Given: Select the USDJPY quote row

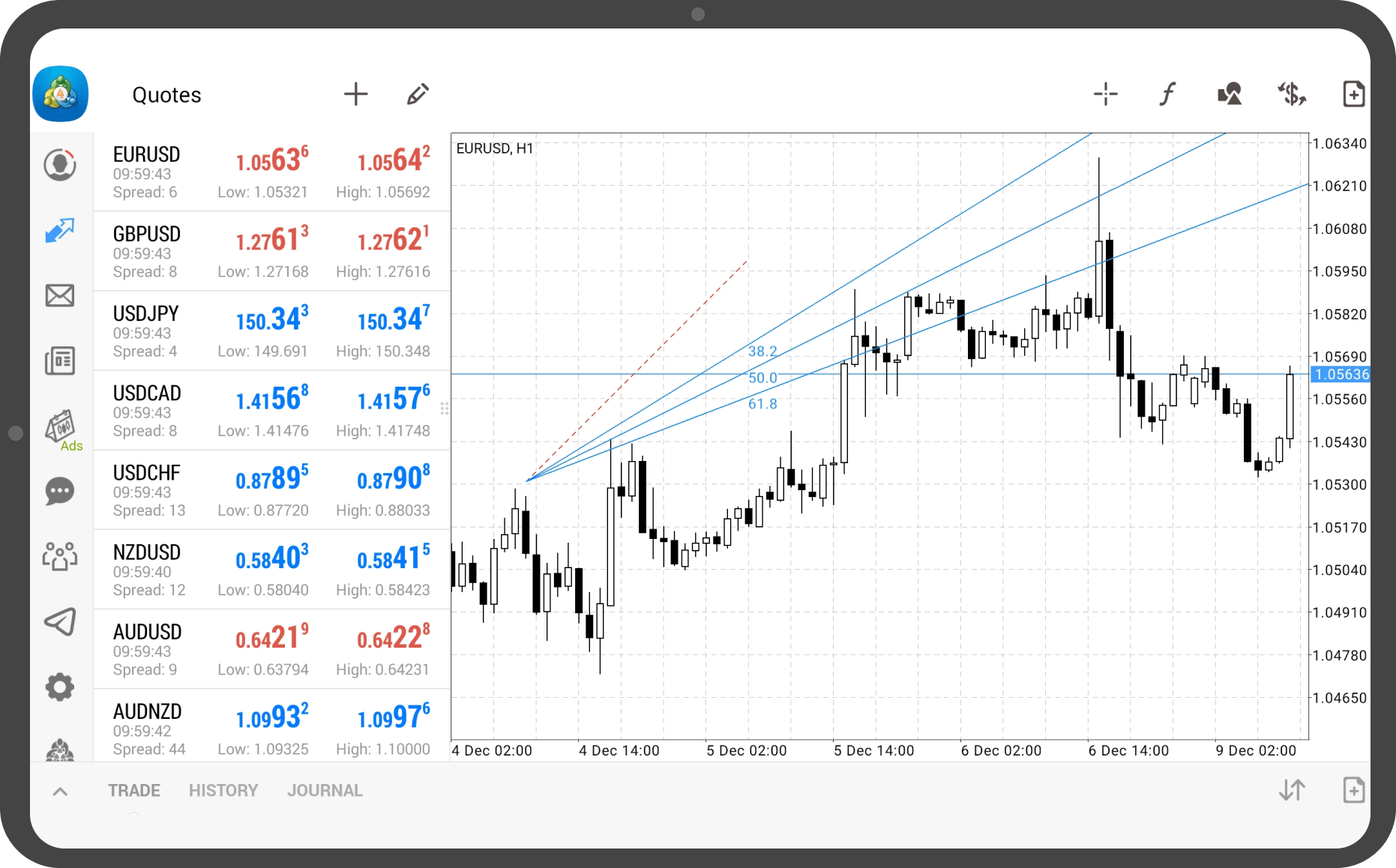Looking at the screenshot, I should pyautogui.click(x=271, y=331).
